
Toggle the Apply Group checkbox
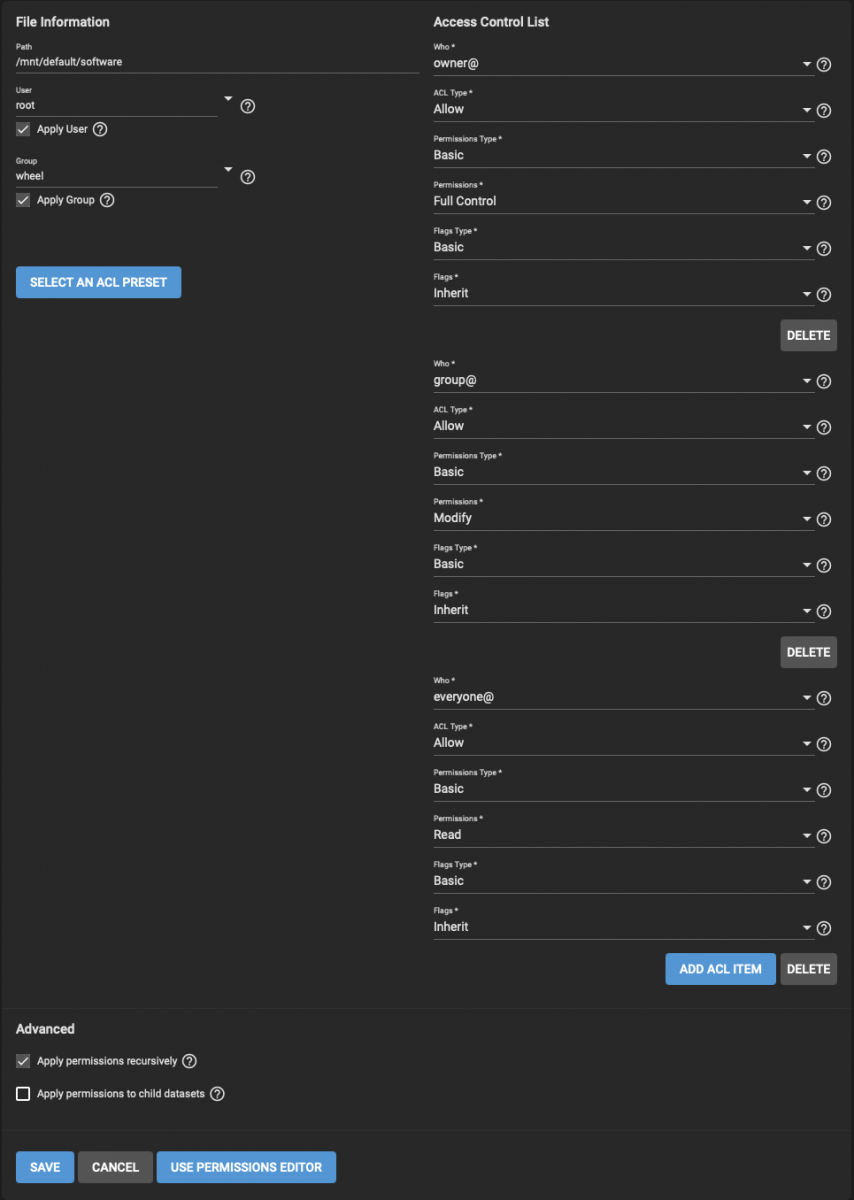[23, 200]
